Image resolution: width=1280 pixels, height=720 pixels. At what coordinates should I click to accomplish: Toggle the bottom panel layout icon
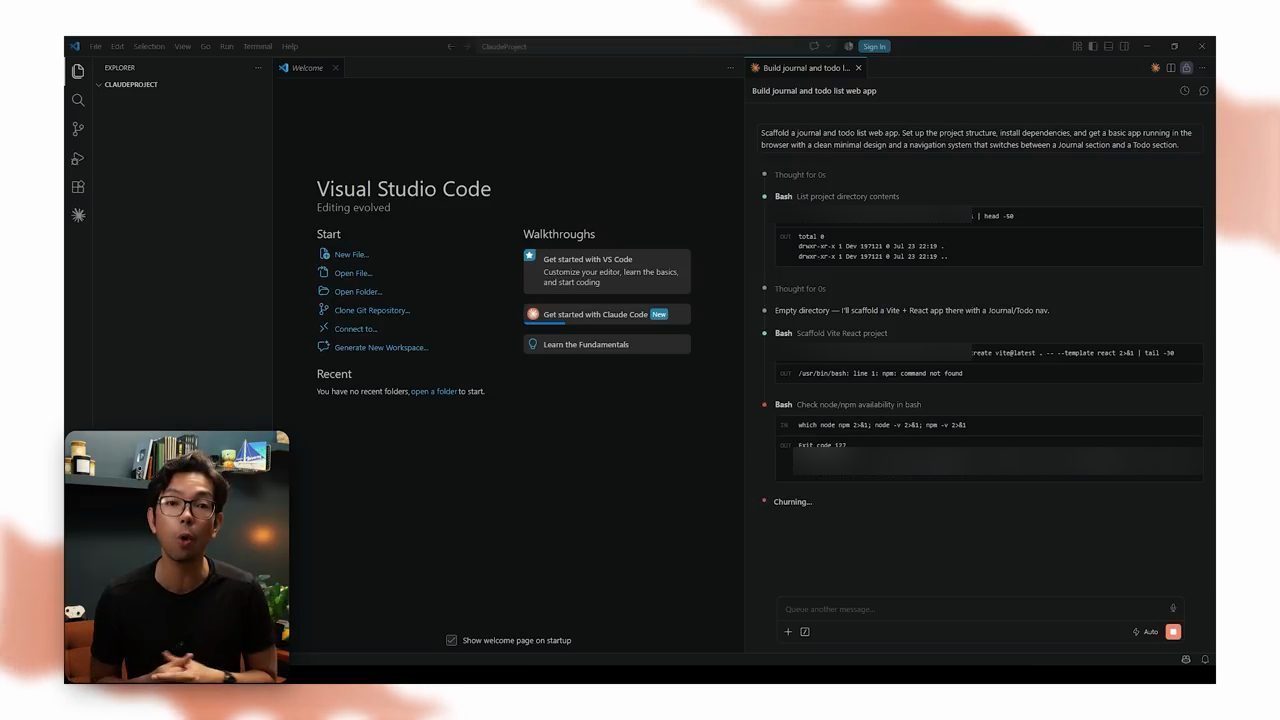[x=1108, y=46]
